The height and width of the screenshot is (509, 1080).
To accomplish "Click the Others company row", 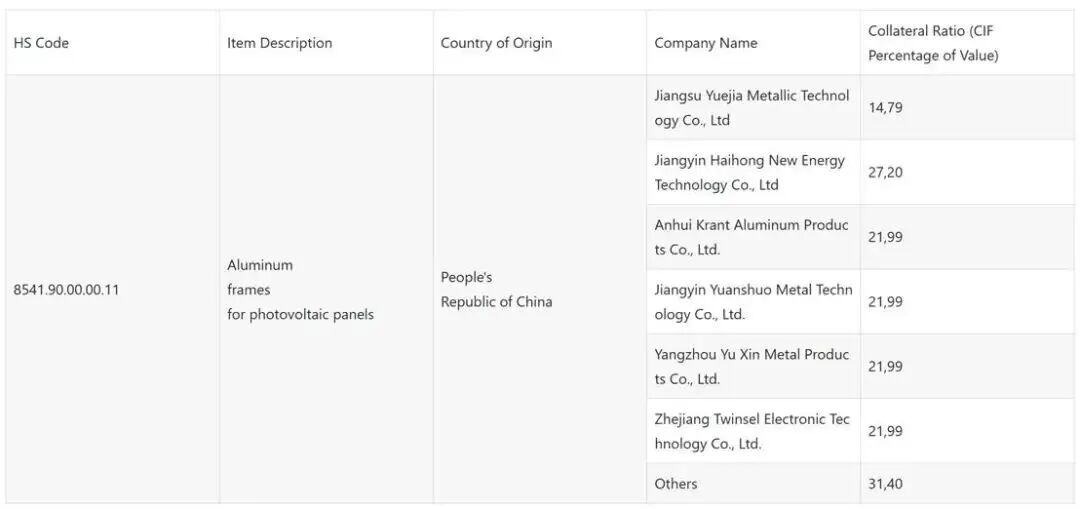I will pyautogui.click(x=676, y=484).
